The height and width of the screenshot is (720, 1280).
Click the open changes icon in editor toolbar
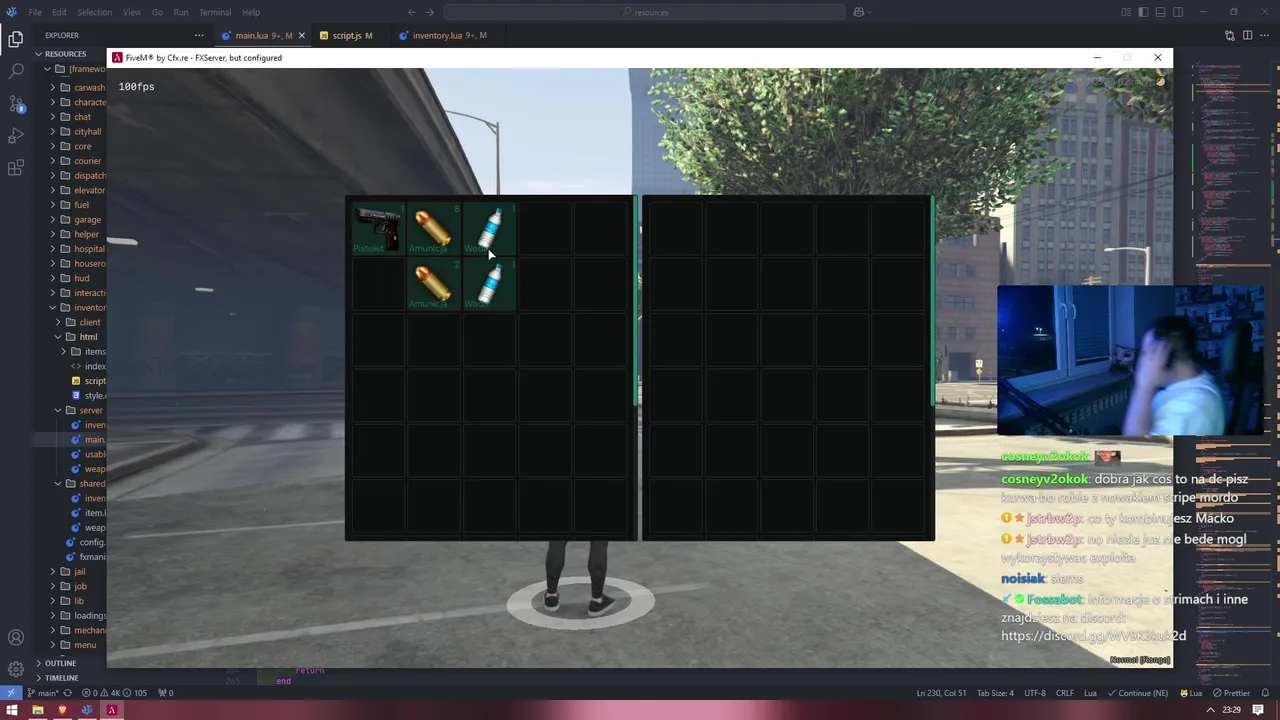[1229, 35]
